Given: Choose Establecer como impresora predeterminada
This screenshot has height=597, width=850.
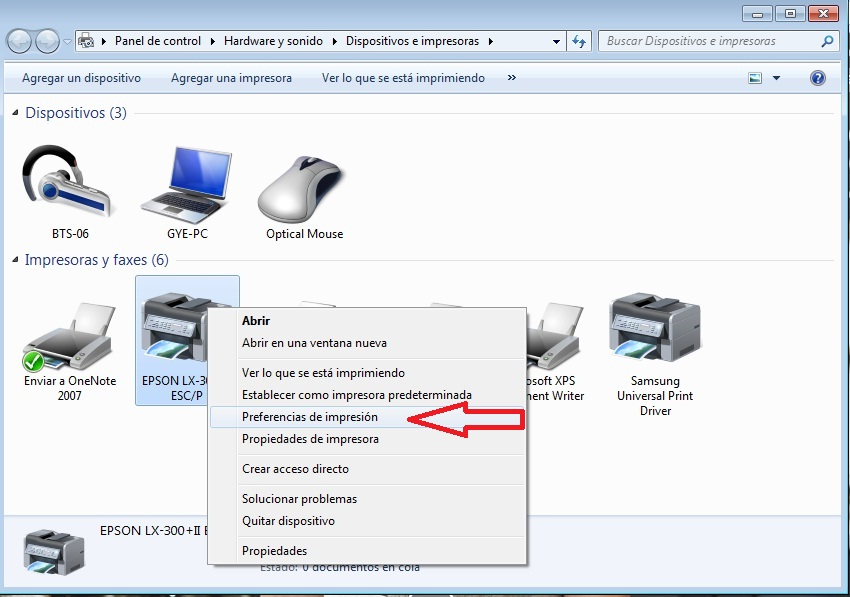Looking at the screenshot, I should pyautogui.click(x=367, y=395).
